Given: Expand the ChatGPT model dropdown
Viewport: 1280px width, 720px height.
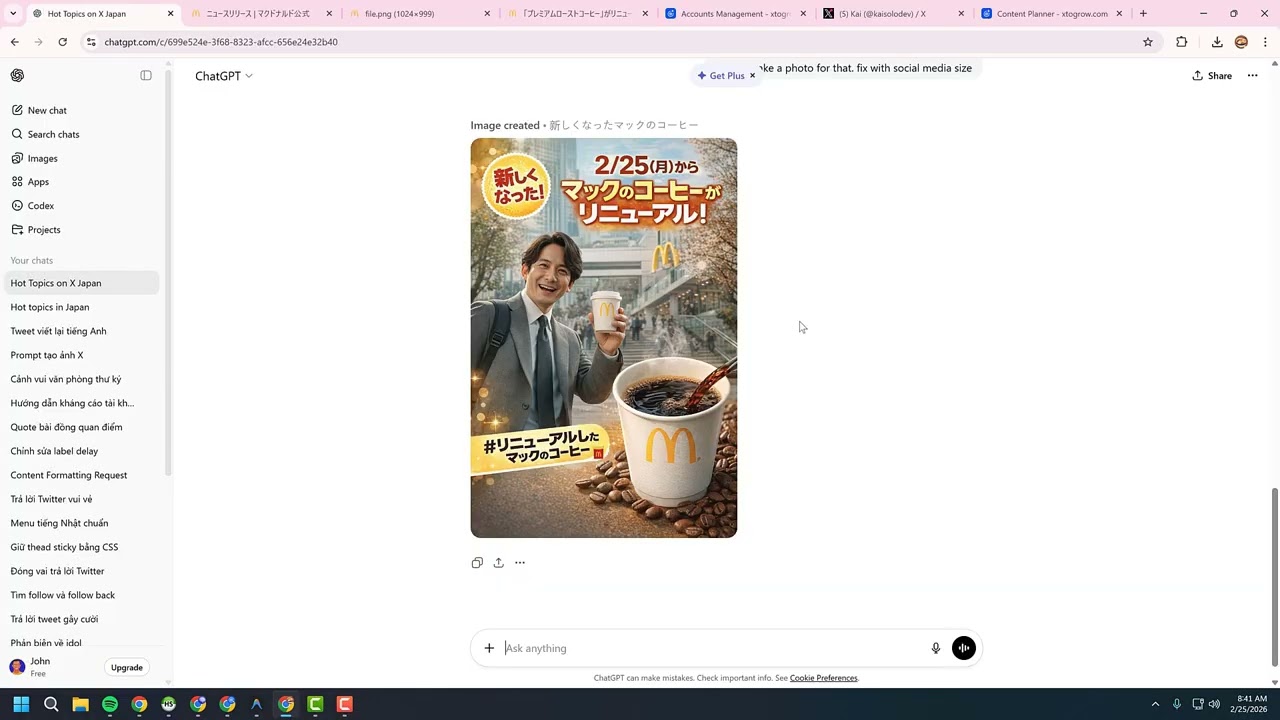Looking at the screenshot, I should tap(224, 76).
